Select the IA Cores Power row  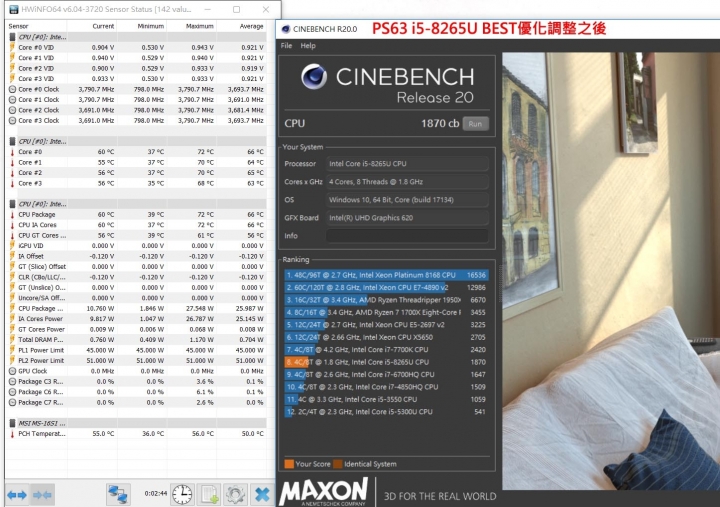coord(137,319)
